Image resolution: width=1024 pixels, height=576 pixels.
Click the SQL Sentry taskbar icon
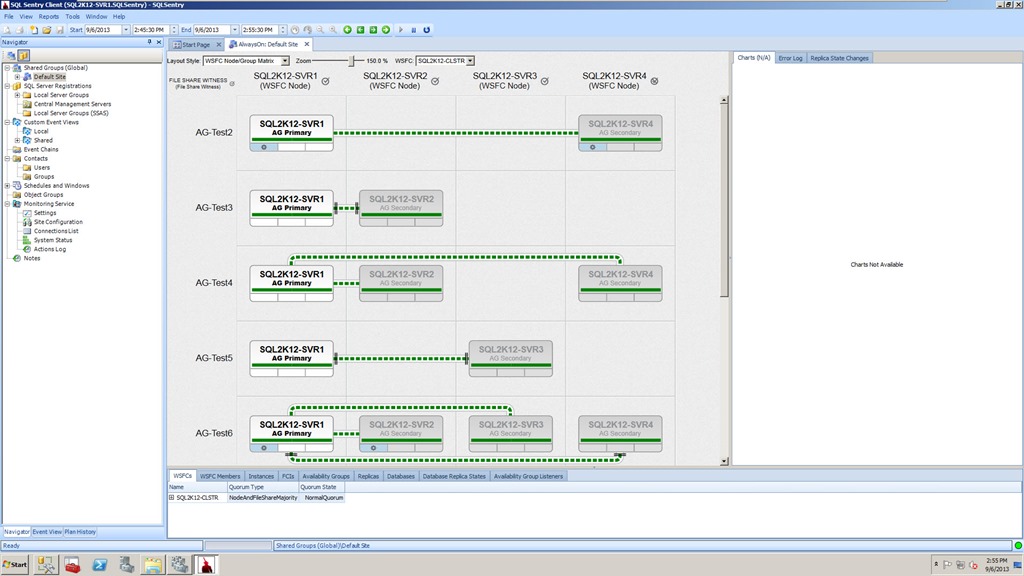pos(206,565)
